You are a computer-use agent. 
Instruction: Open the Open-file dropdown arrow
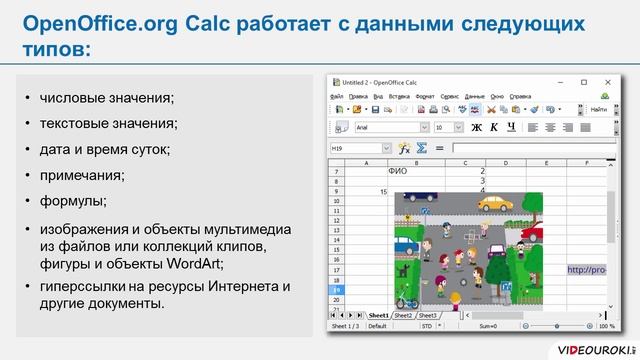coord(366,109)
